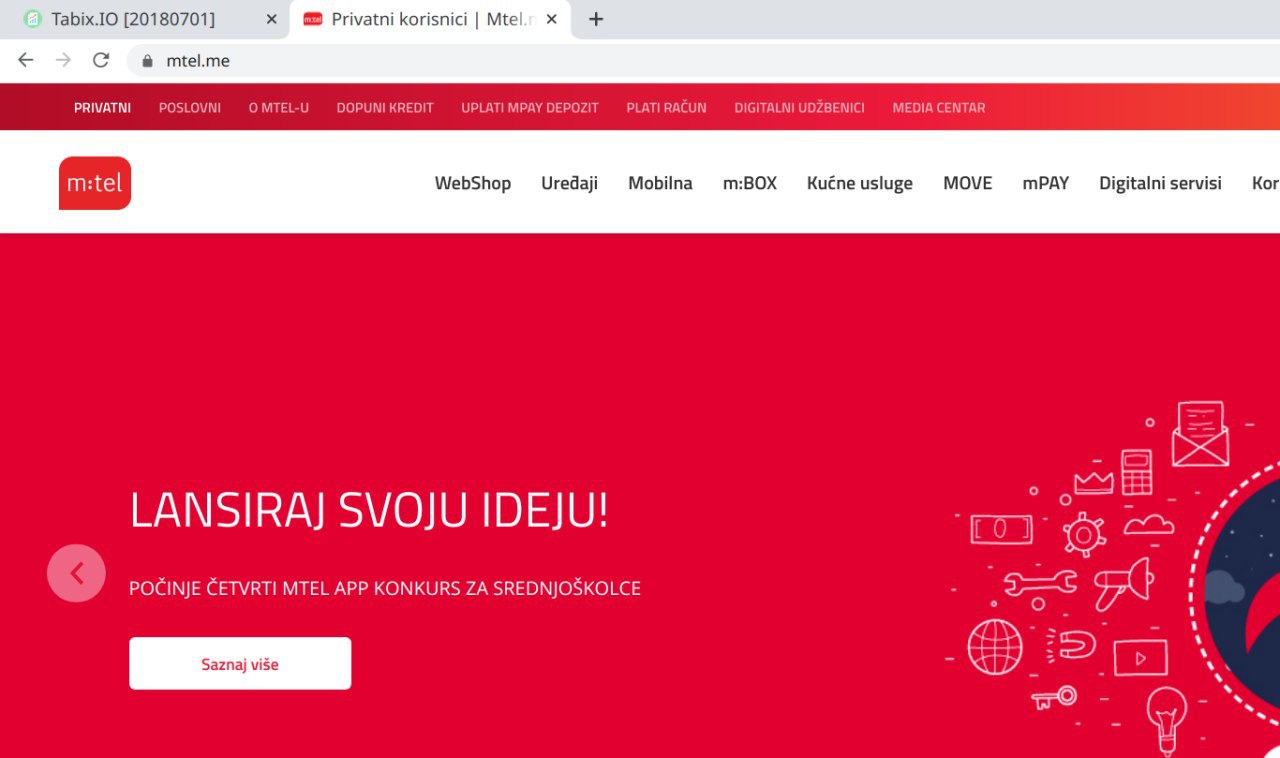The height and width of the screenshot is (758, 1280).
Task: Click DOPUNI KREDIT link
Action: click(385, 108)
